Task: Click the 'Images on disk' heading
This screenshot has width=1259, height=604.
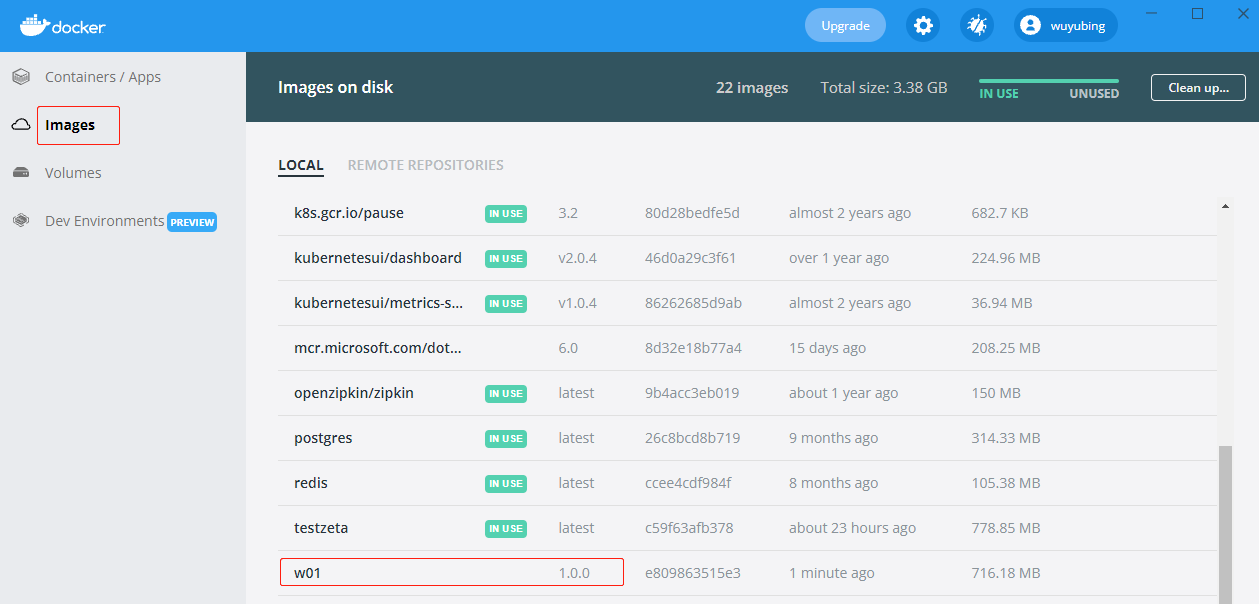Action: [x=336, y=87]
